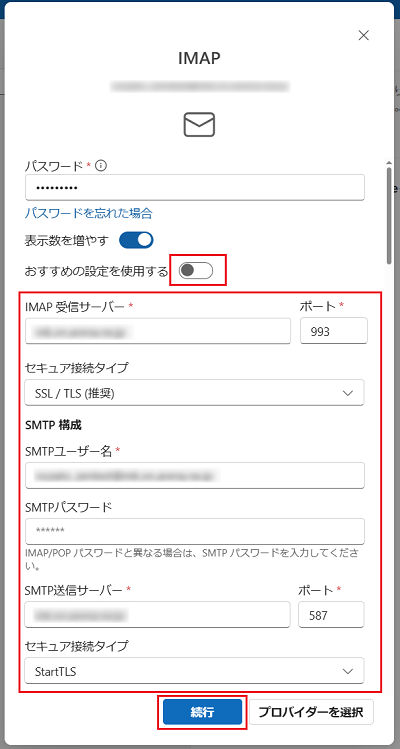Click the chevron on StartTLS combo box
Viewport: 400px width, 749px height.
tap(348, 671)
